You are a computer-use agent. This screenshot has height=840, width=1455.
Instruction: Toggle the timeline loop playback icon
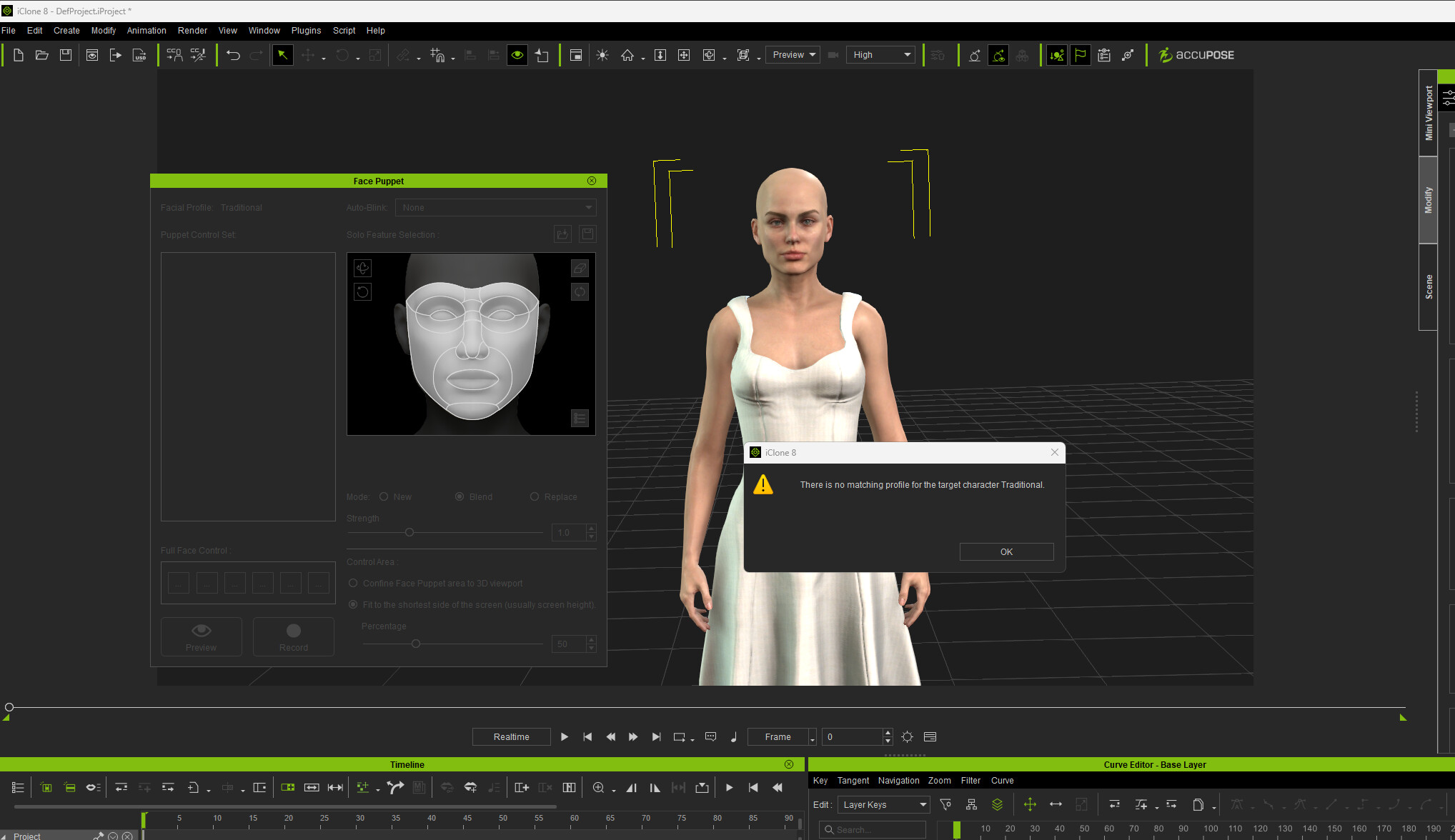[679, 737]
